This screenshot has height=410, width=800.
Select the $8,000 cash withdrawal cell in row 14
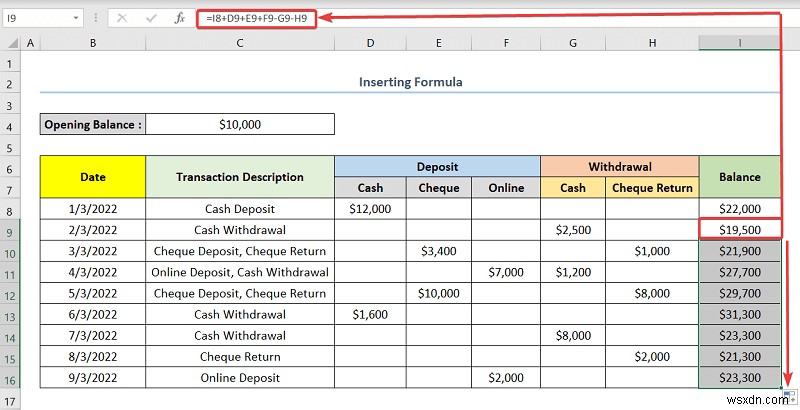pos(573,336)
